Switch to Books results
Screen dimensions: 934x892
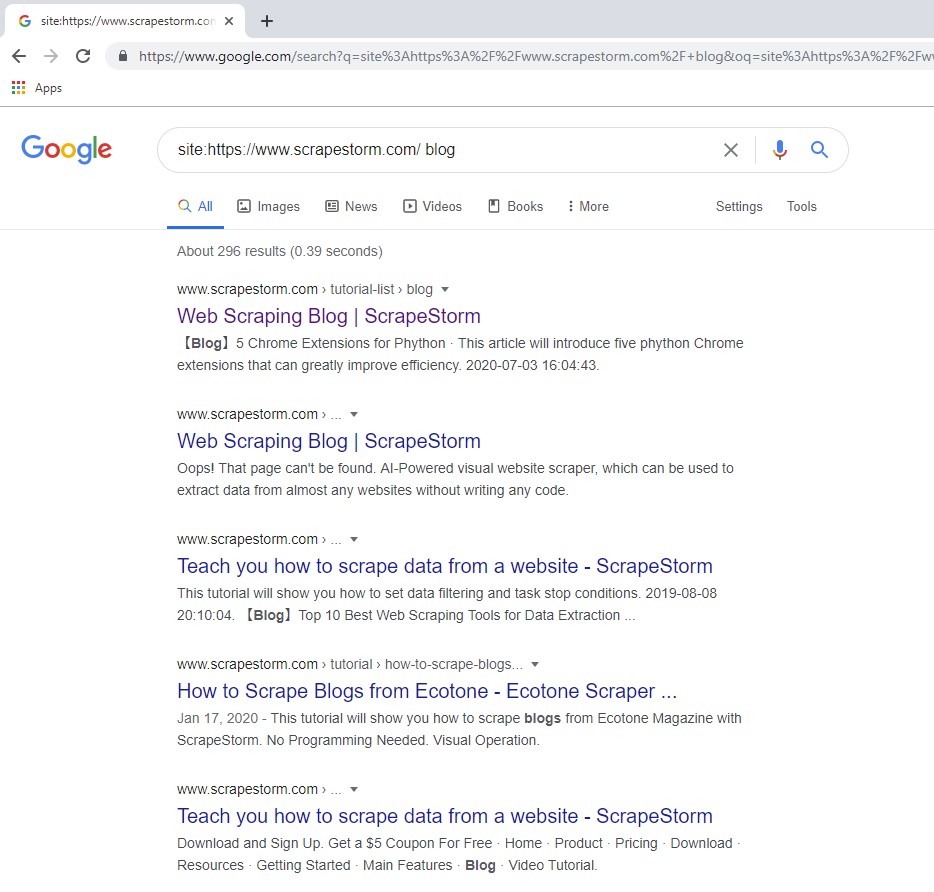[x=516, y=206]
